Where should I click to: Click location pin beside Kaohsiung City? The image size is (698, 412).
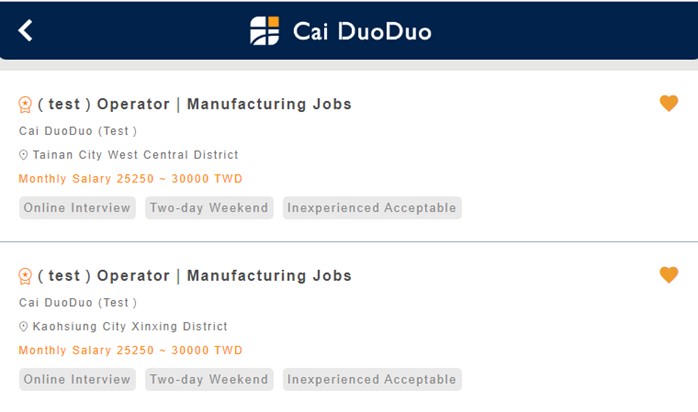click(x=24, y=327)
